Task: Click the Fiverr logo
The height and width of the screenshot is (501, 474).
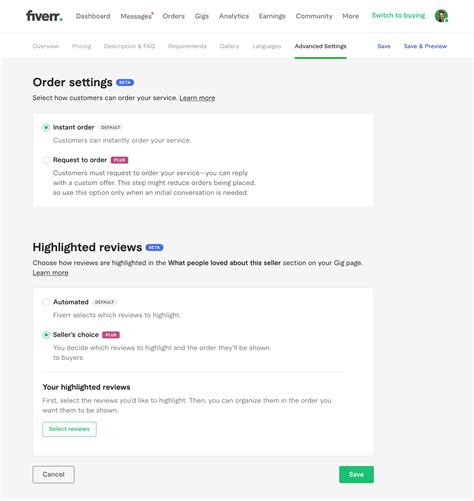Action: click(44, 16)
